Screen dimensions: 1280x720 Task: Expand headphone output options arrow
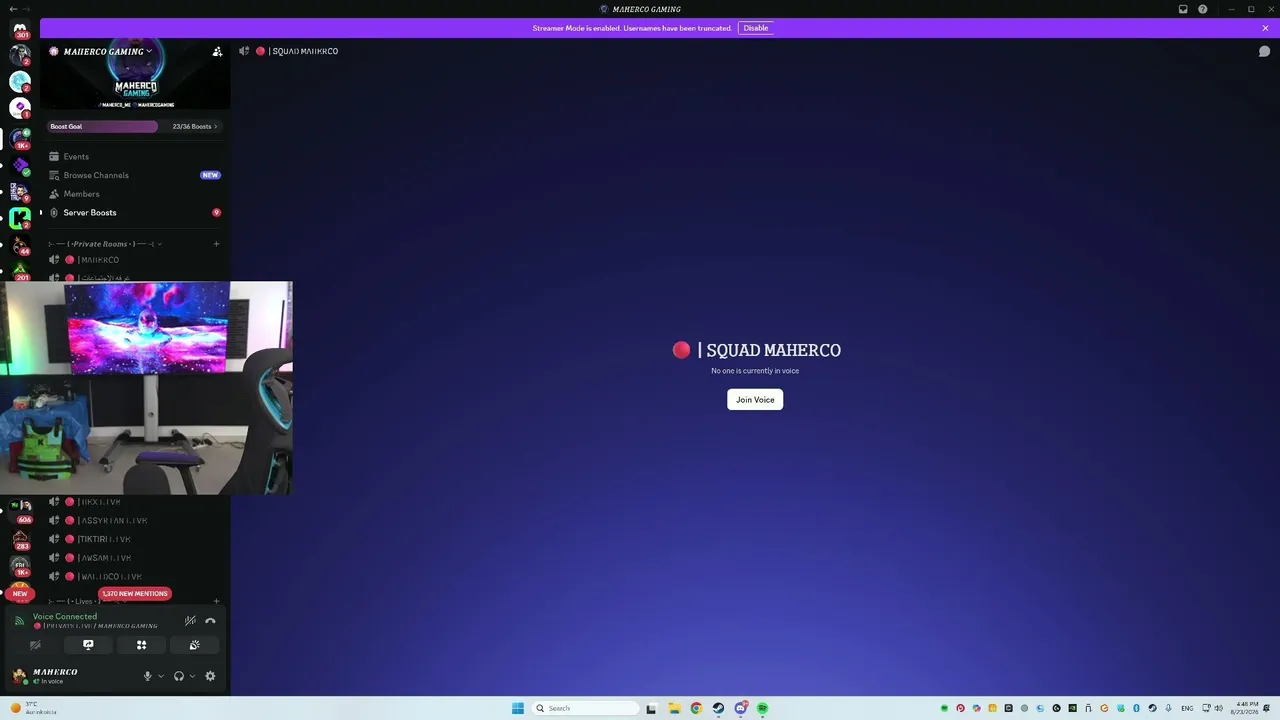pos(192,676)
